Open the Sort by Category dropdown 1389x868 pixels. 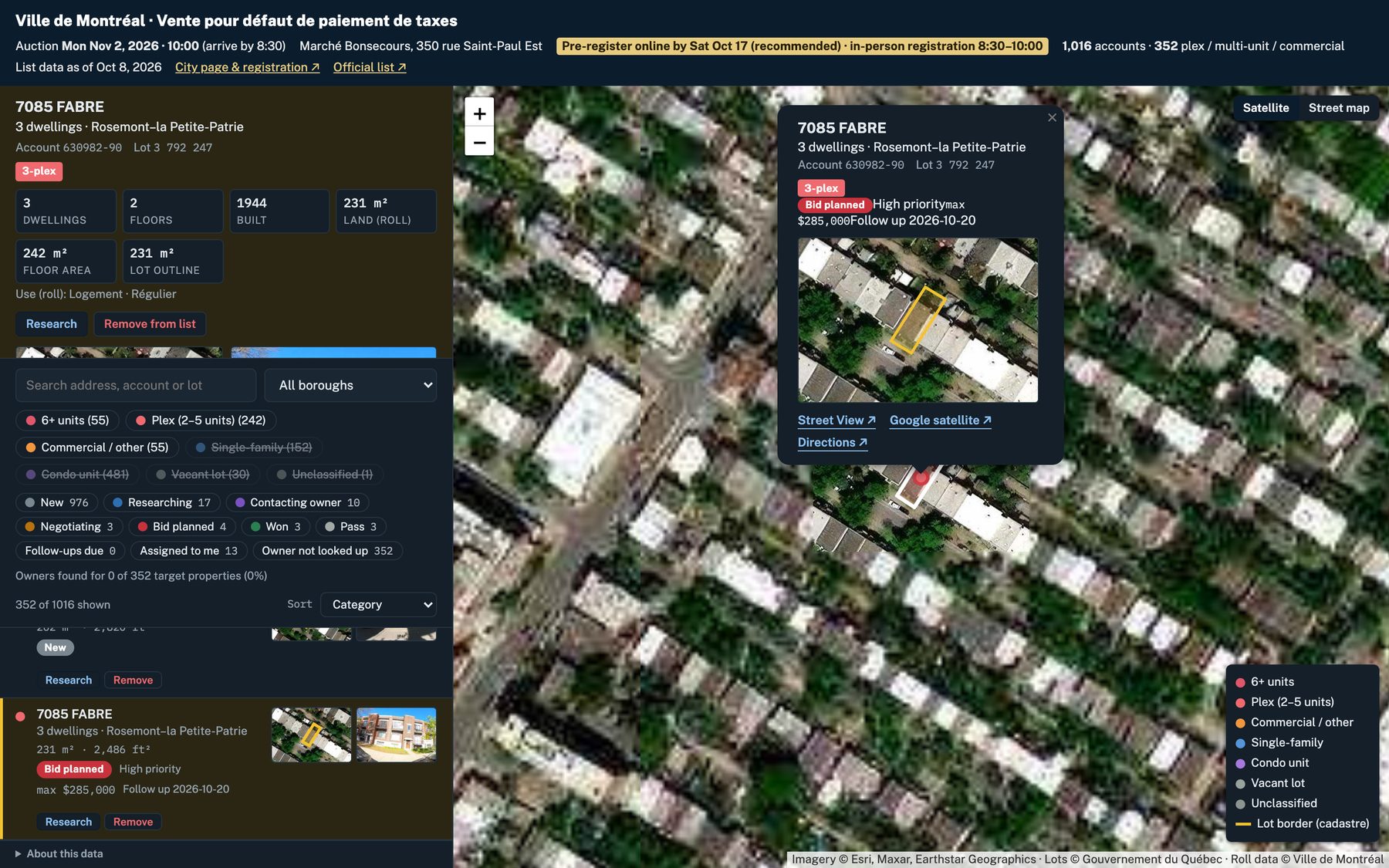point(378,604)
